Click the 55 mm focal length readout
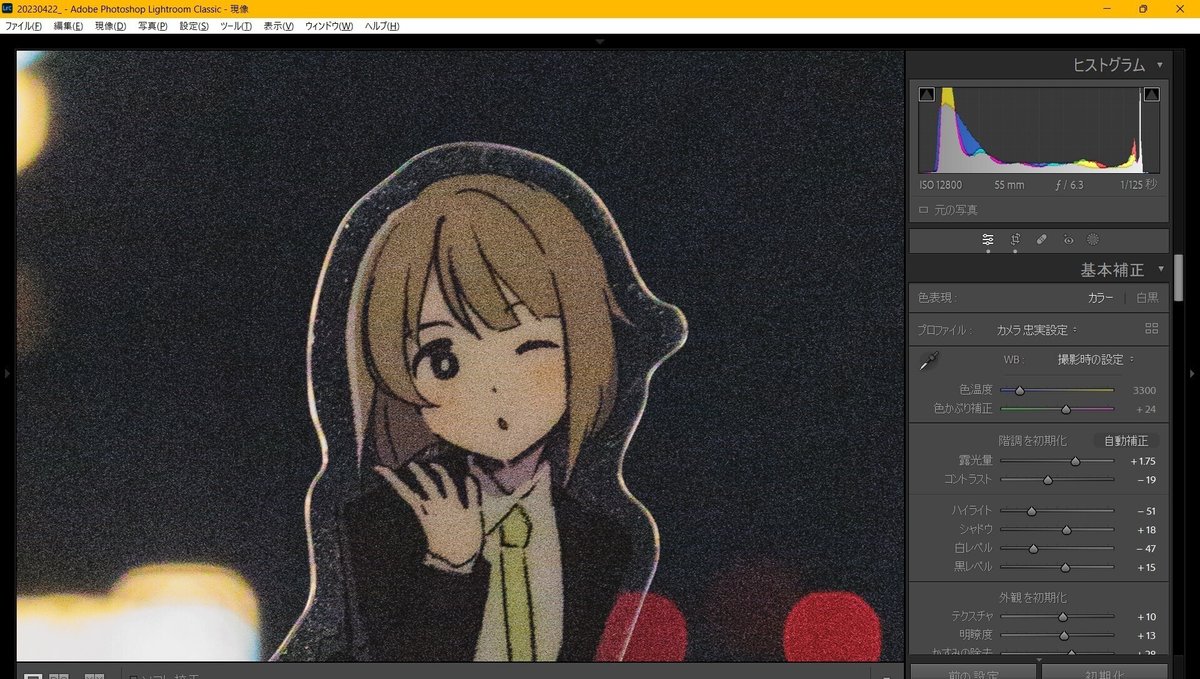The width and height of the screenshot is (1200, 679). [1009, 185]
